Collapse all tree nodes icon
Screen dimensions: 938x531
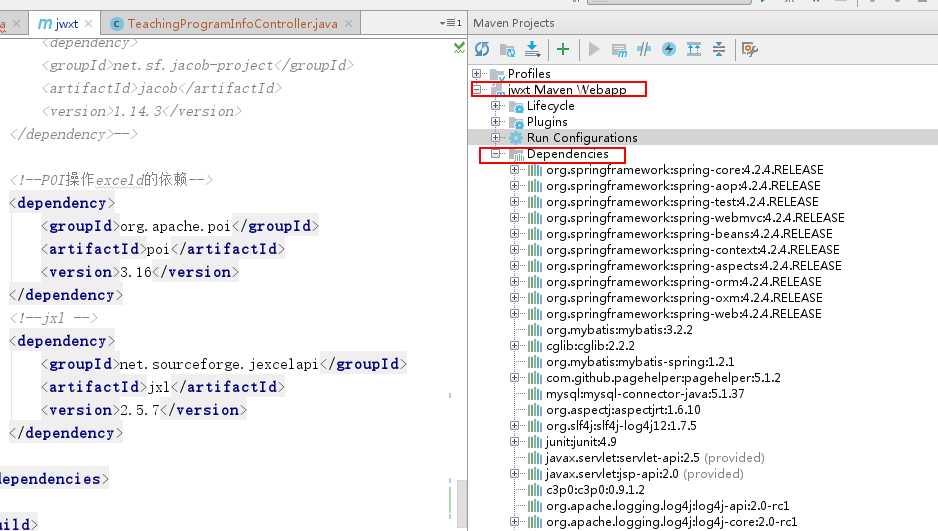tap(719, 49)
